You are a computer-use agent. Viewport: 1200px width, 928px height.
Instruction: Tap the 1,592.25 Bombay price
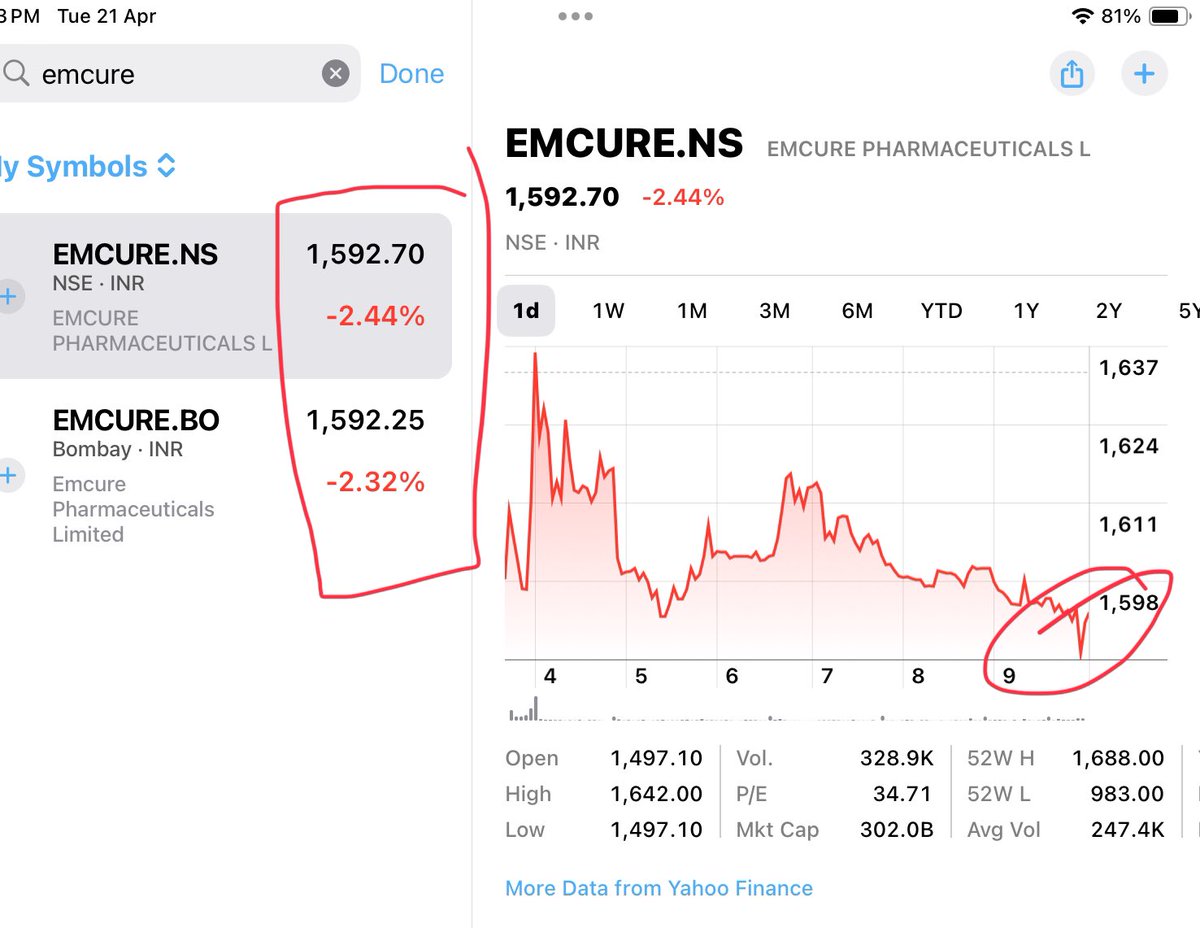(x=365, y=420)
